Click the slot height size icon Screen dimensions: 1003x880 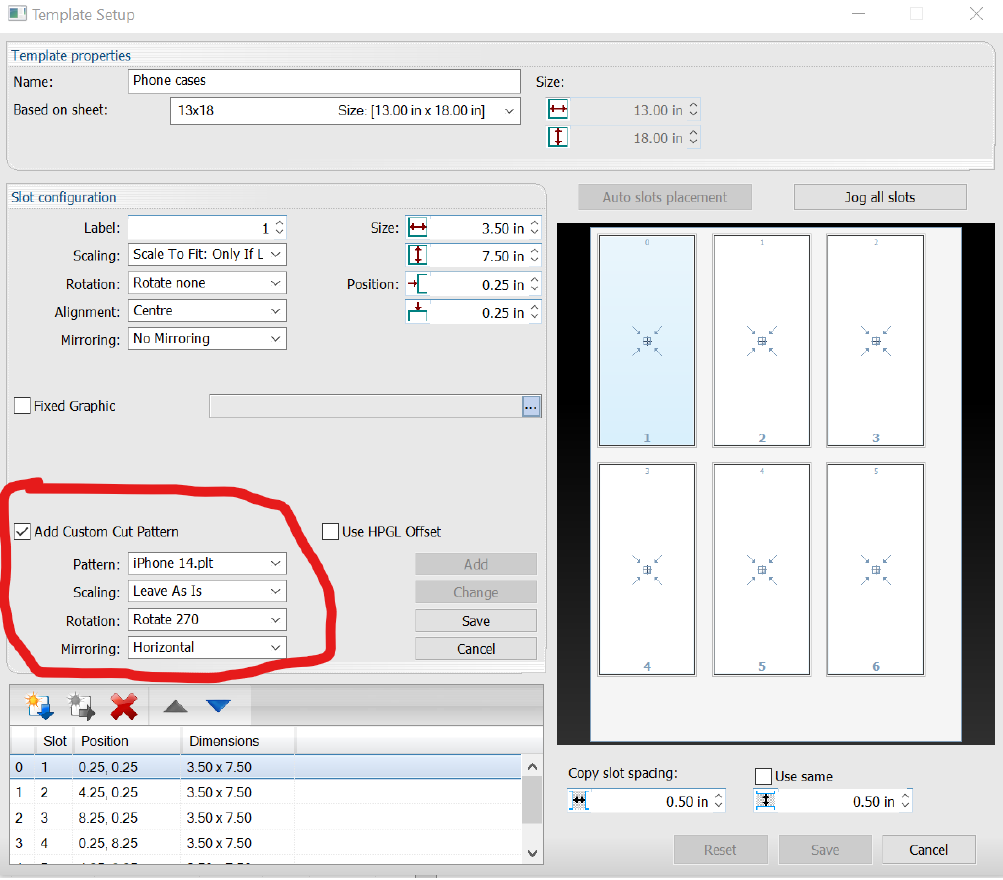[418, 255]
